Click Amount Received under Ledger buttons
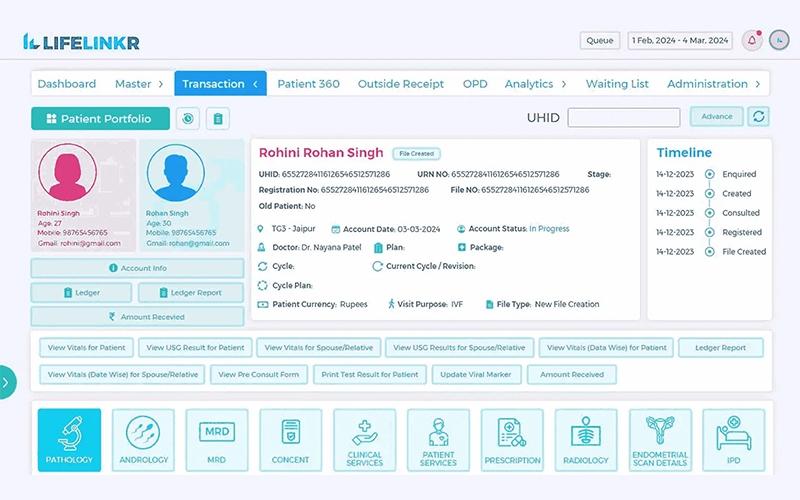Screen dimensions: 800x500 pos(137,316)
